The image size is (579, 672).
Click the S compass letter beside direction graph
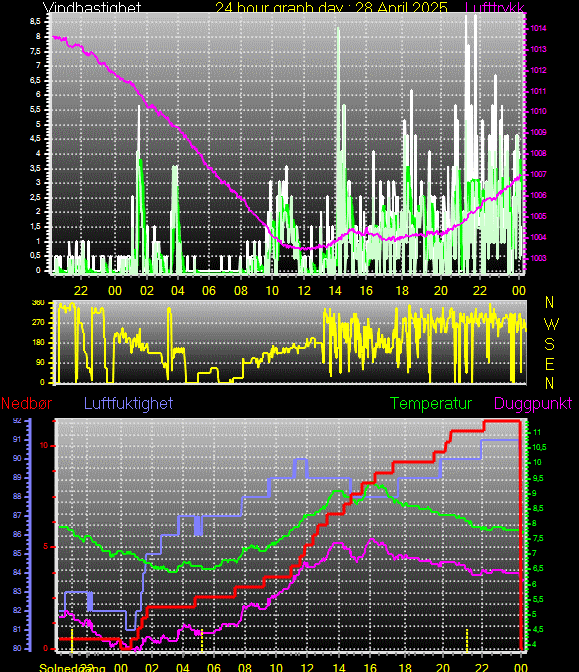point(549,344)
